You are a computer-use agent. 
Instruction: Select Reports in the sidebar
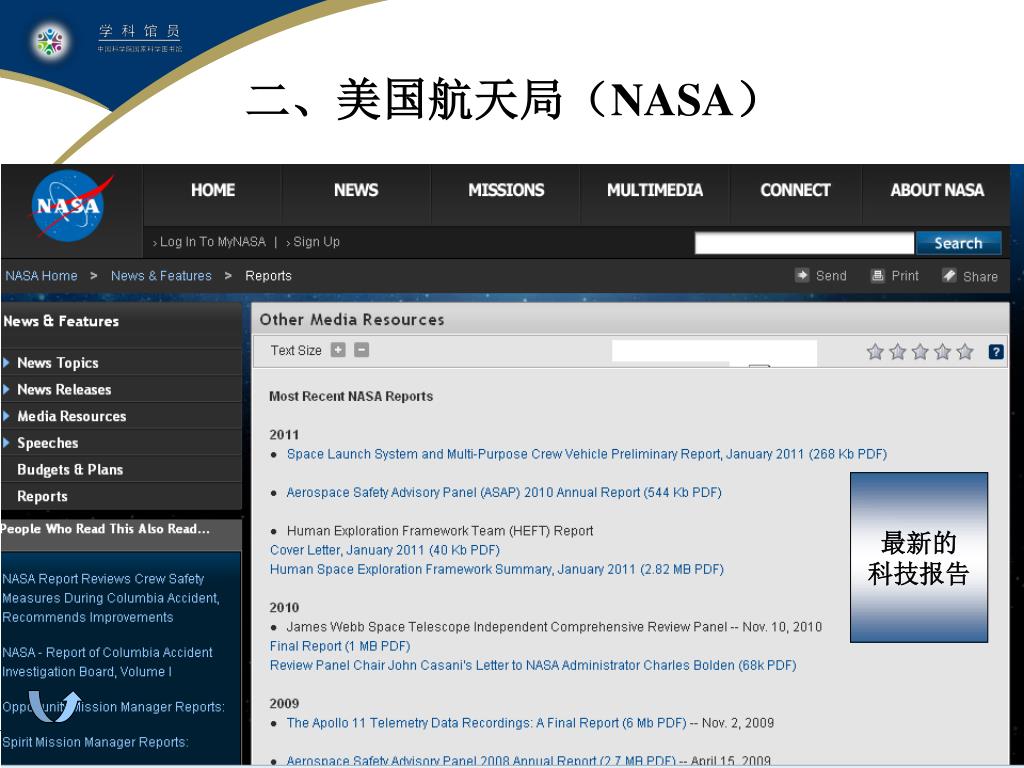point(42,496)
